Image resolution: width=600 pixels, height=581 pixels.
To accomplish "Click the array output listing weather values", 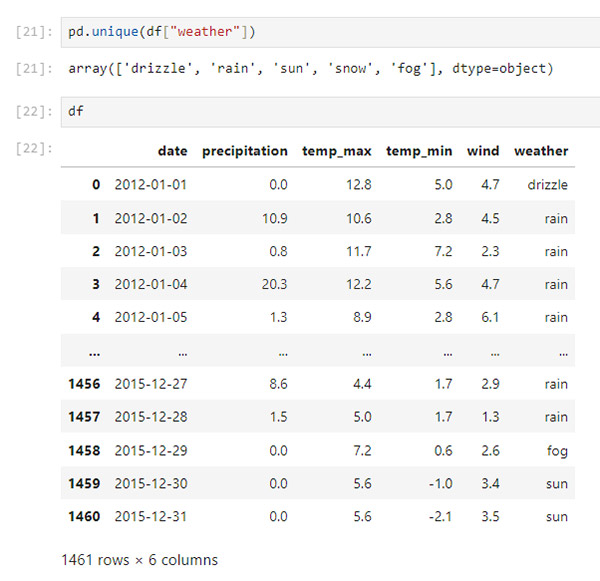I will click(x=311, y=69).
